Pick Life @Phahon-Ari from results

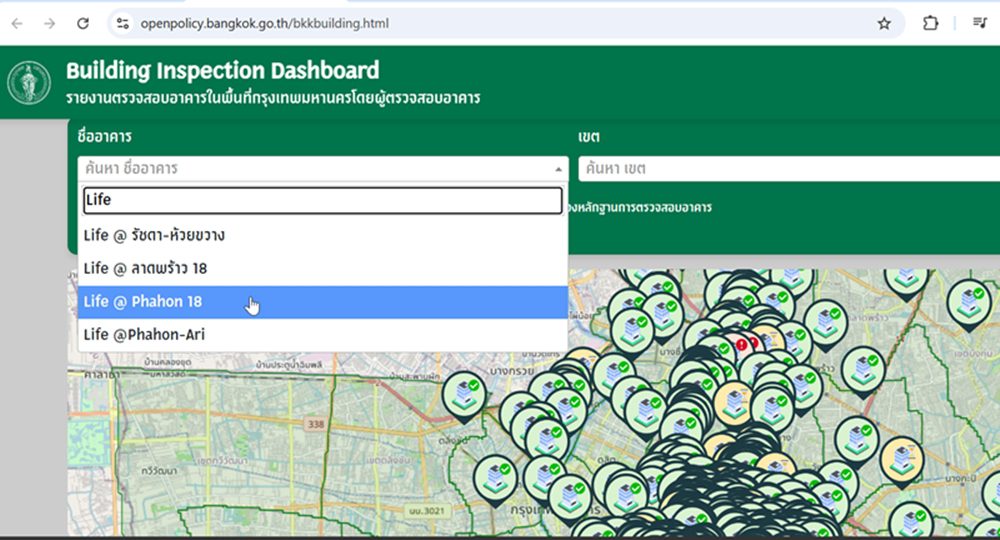[144, 335]
